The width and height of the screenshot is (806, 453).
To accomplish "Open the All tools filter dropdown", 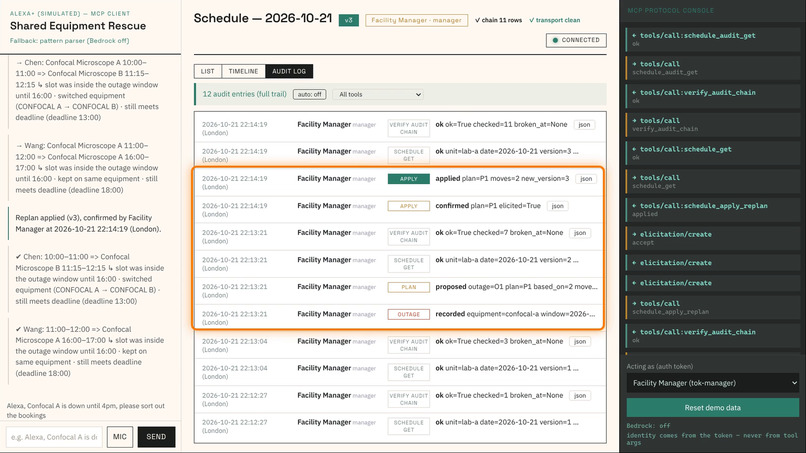I will [378, 94].
